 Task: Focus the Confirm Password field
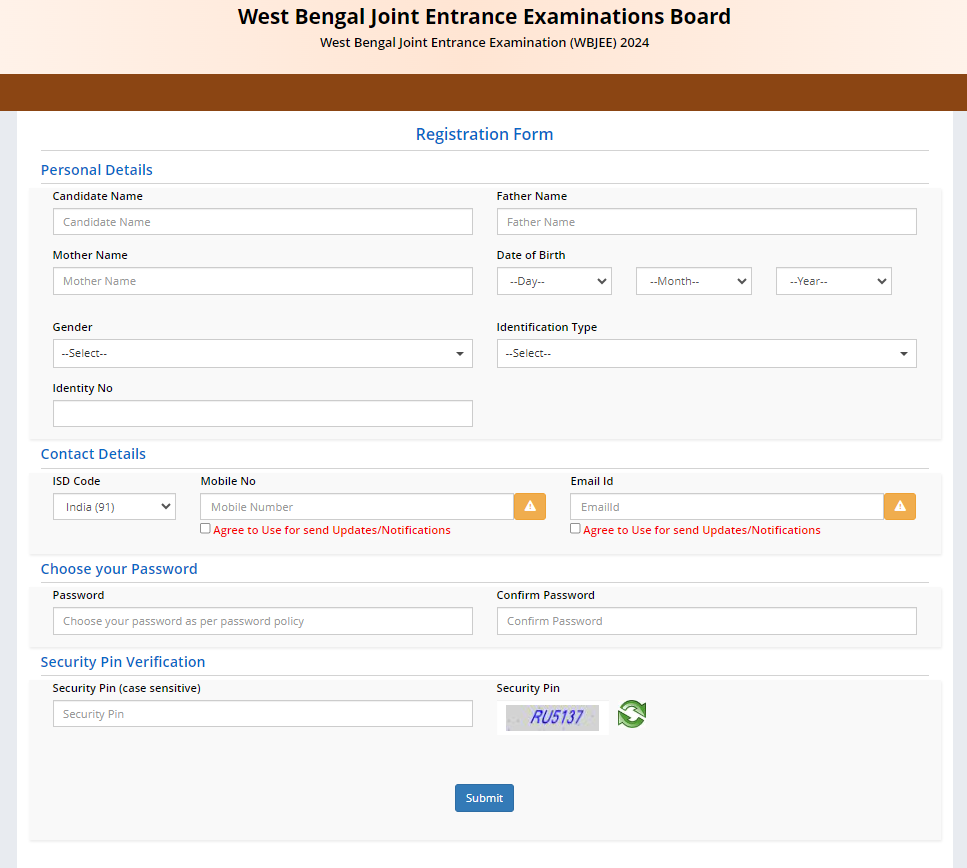coord(706,621)
